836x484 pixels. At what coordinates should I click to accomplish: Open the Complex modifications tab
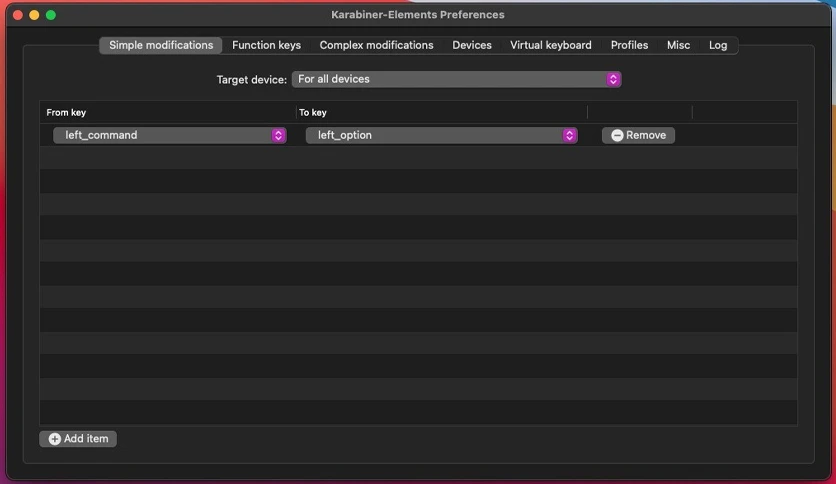(376, 45)
